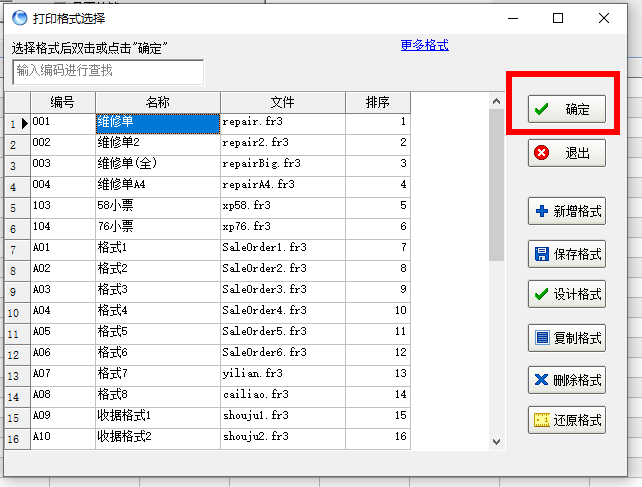Click the code cell 002

(x=63, y=145)
